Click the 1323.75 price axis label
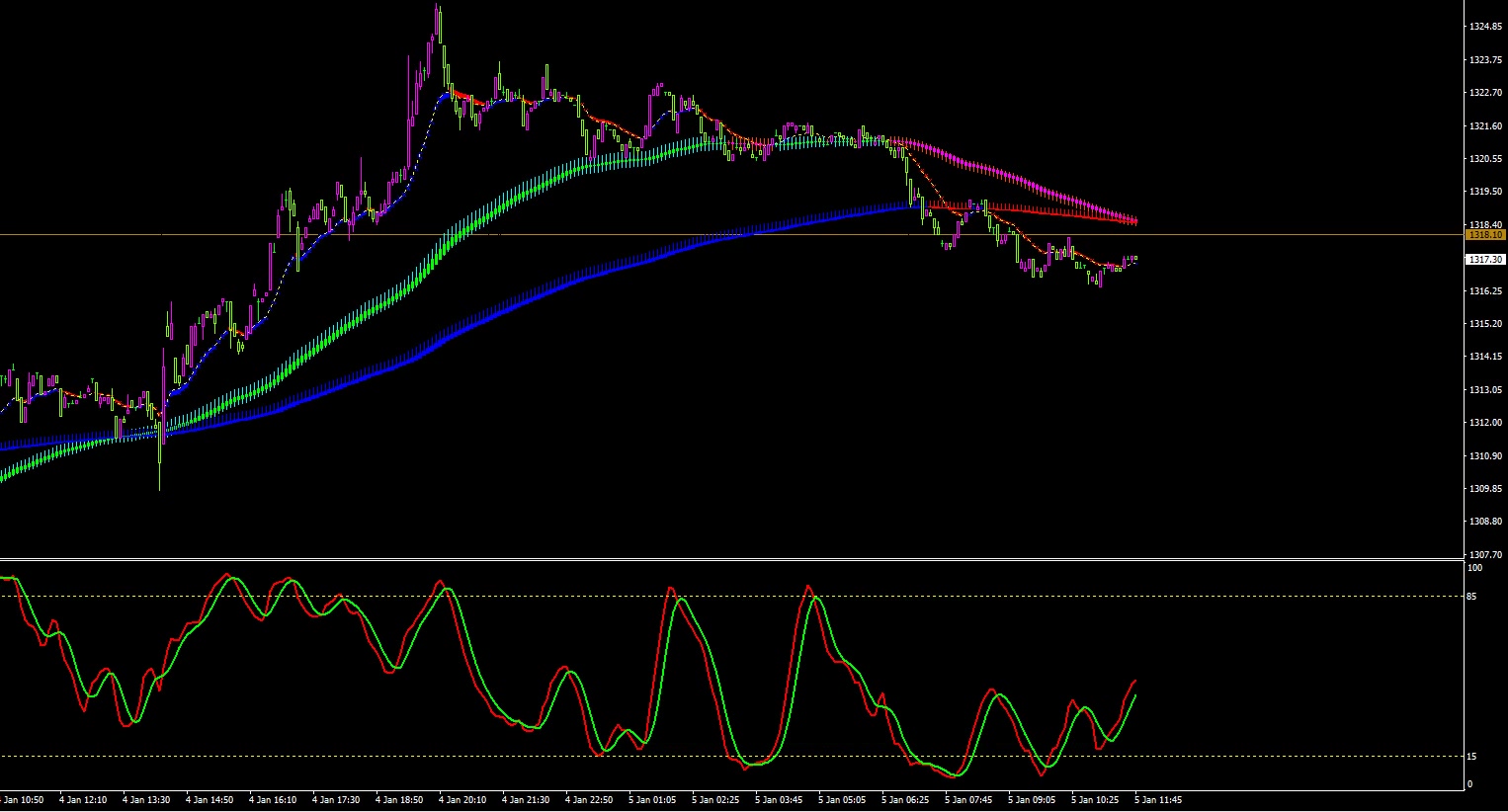The width and height of the screenshot is (1508, 812). (1485, 60)
